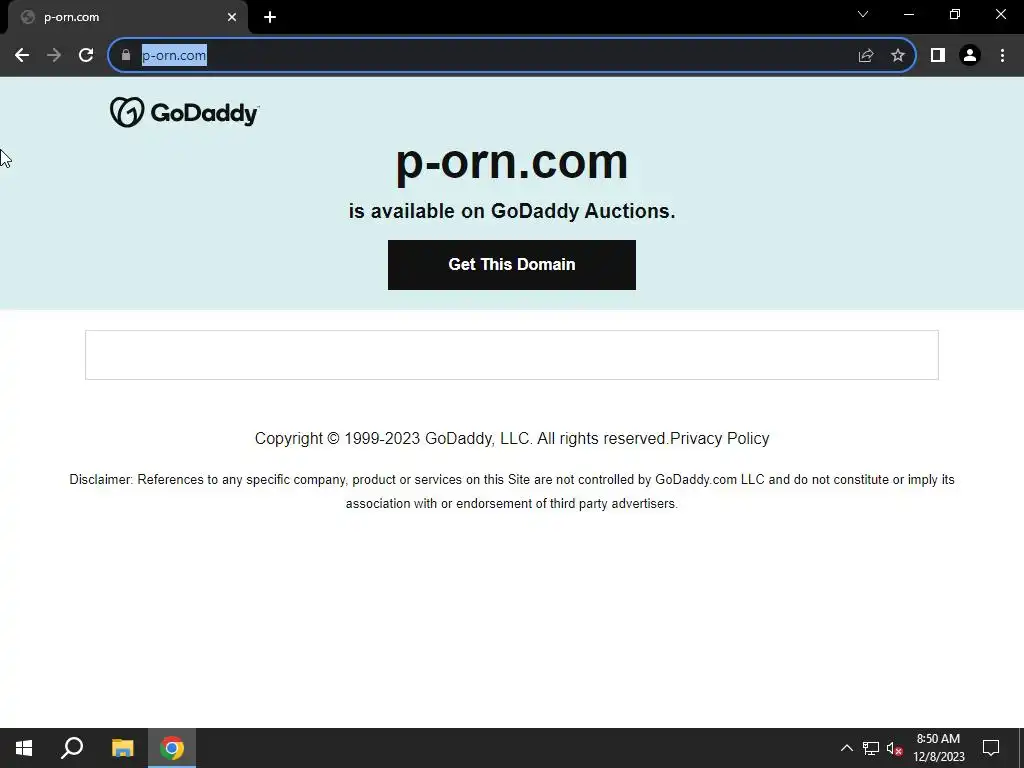The image size is (1024, 768).
Task: Open the Chrome side panel
Action: coord(938,56)
